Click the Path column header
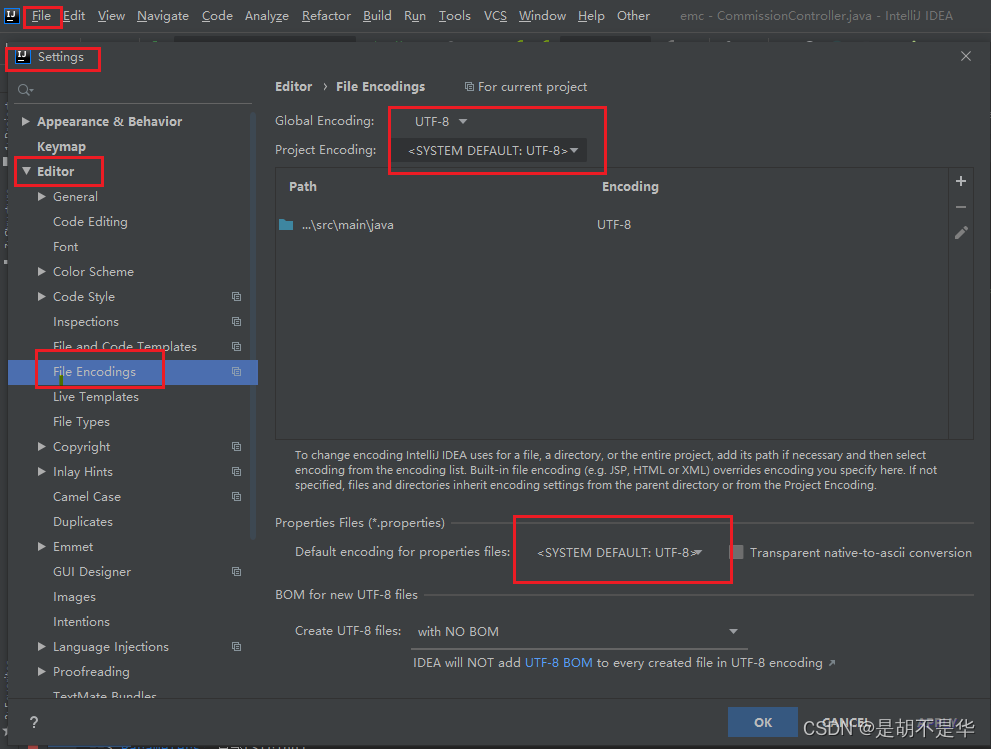The width and height of the screenshot is (991, 749). [x=303, y=186]
